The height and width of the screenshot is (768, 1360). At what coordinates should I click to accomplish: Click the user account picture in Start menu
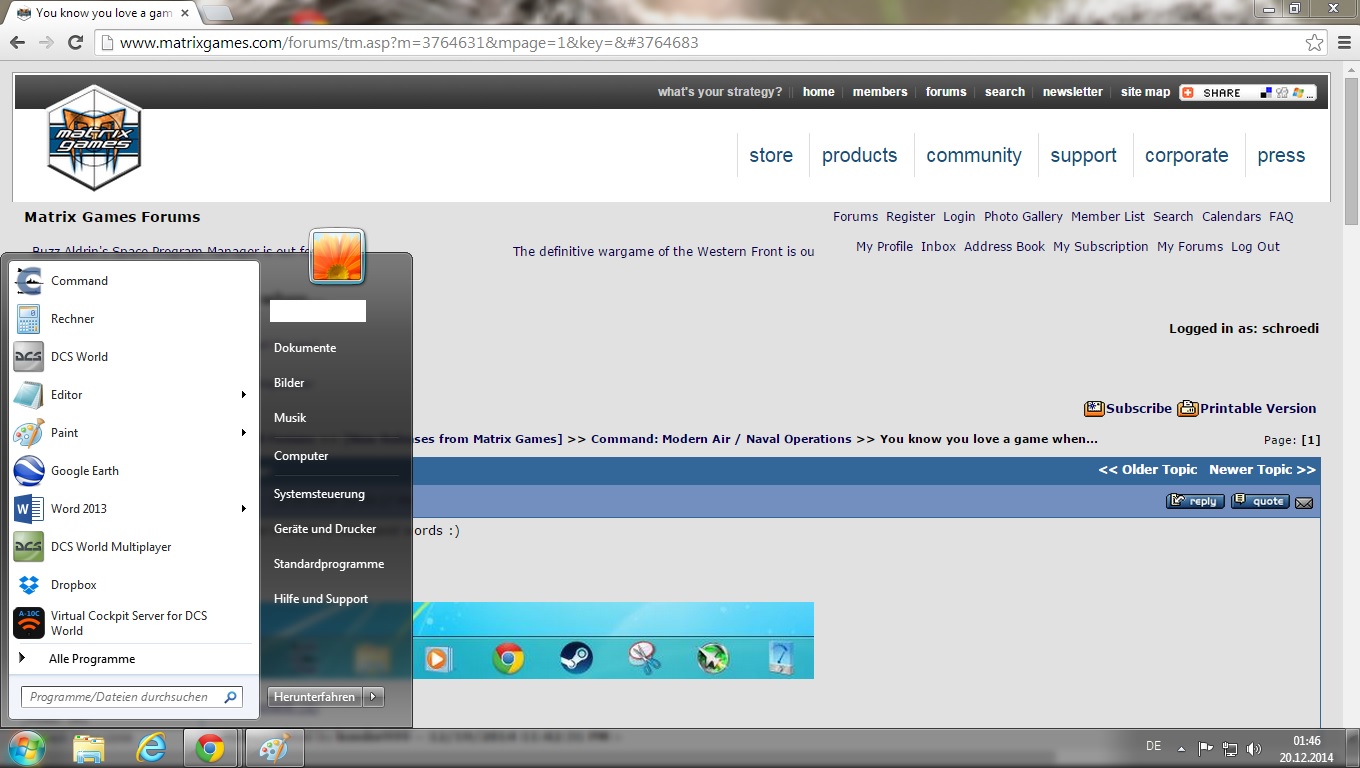[x=337, y=256]
